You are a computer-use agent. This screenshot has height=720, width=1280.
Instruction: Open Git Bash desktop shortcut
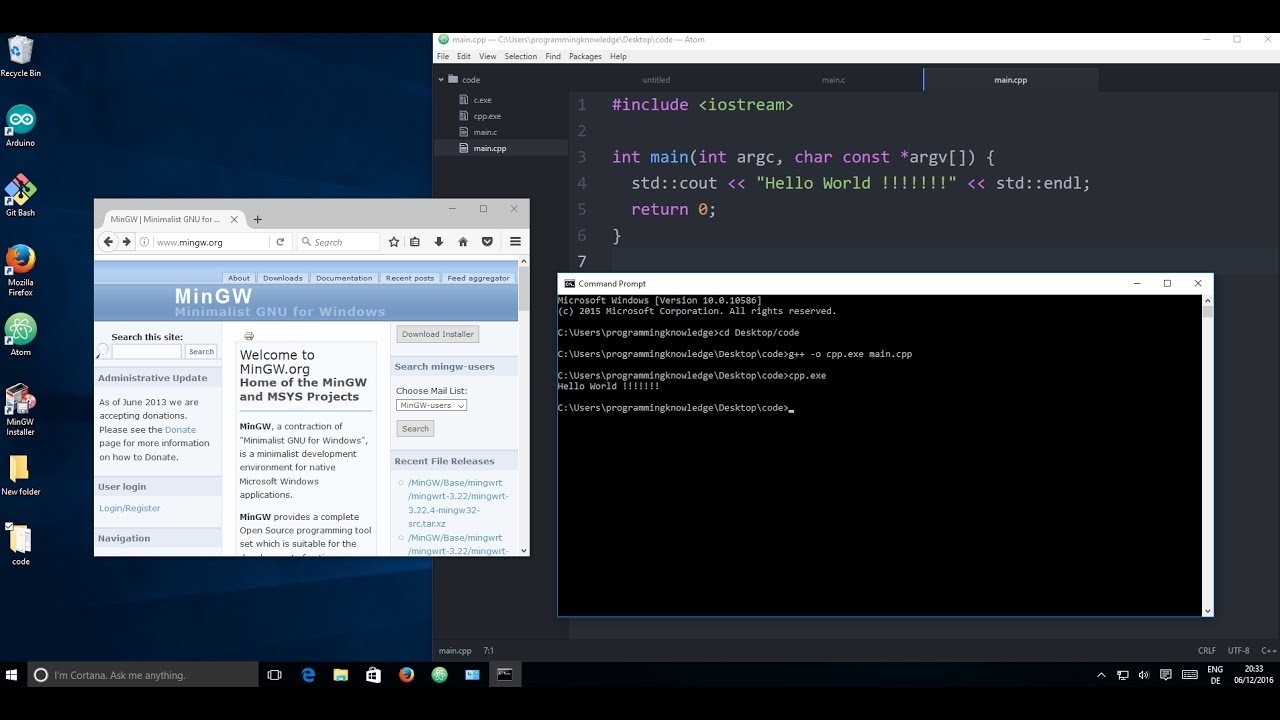(20, 195)
